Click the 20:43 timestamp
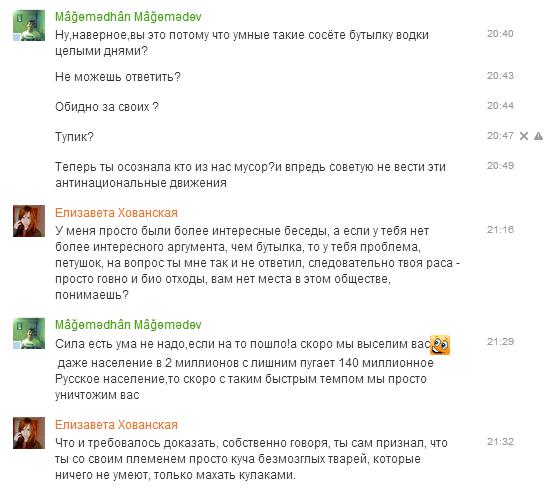This screenshot has height=496, width=550. tap(500, 75)
